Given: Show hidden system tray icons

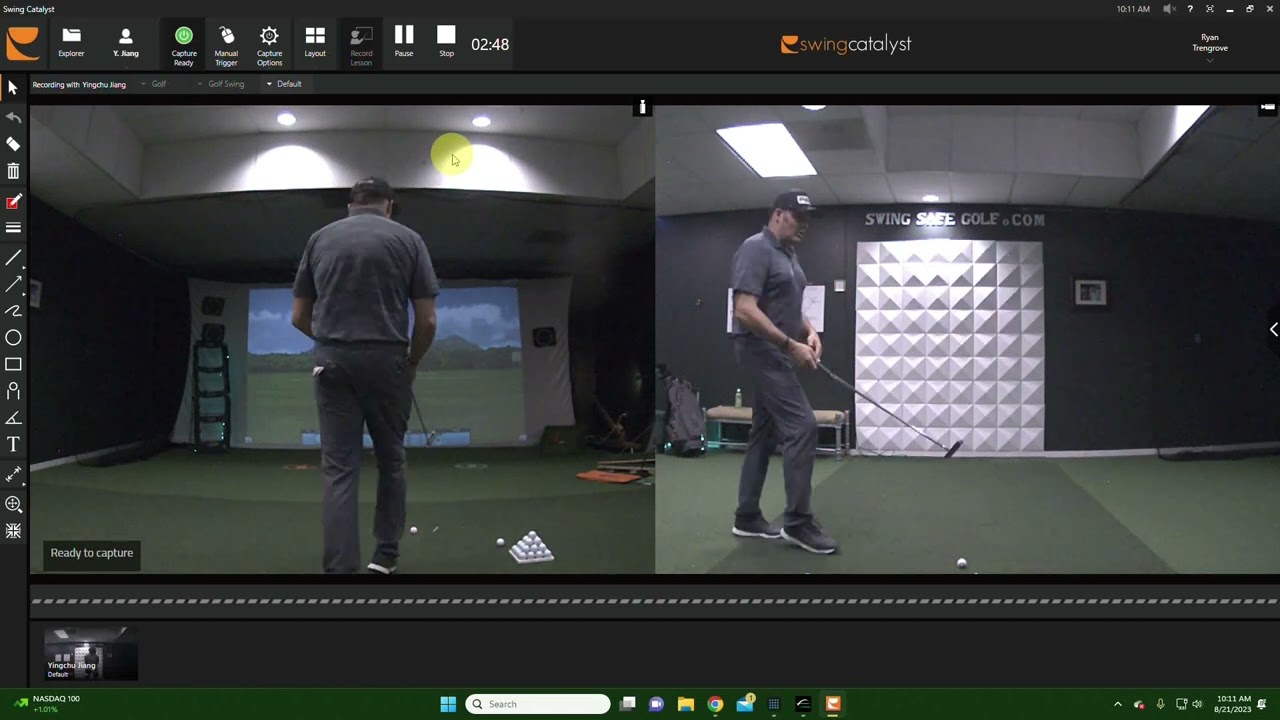Looking at the screenshot, I should pos(1118,704).
